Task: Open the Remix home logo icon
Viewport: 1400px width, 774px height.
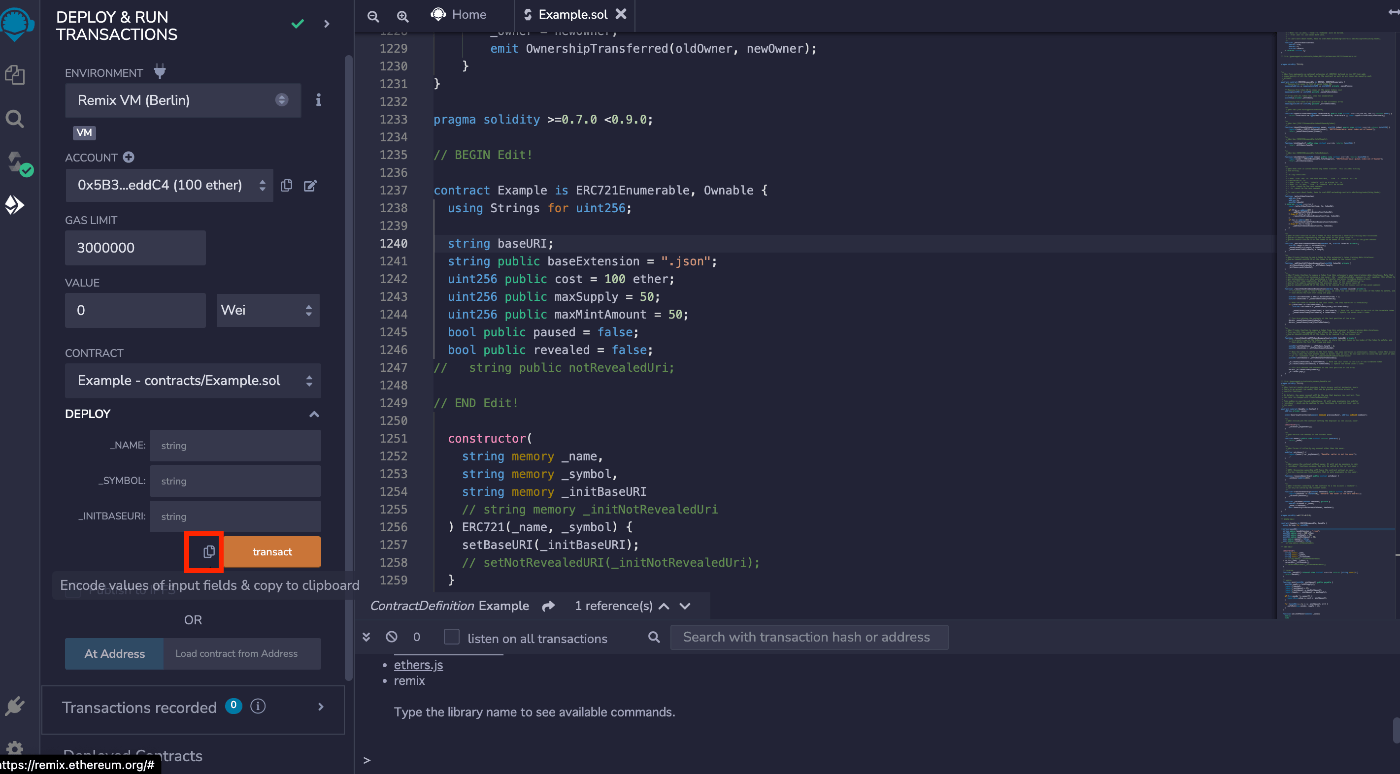Action: click(x=15, y=24)
